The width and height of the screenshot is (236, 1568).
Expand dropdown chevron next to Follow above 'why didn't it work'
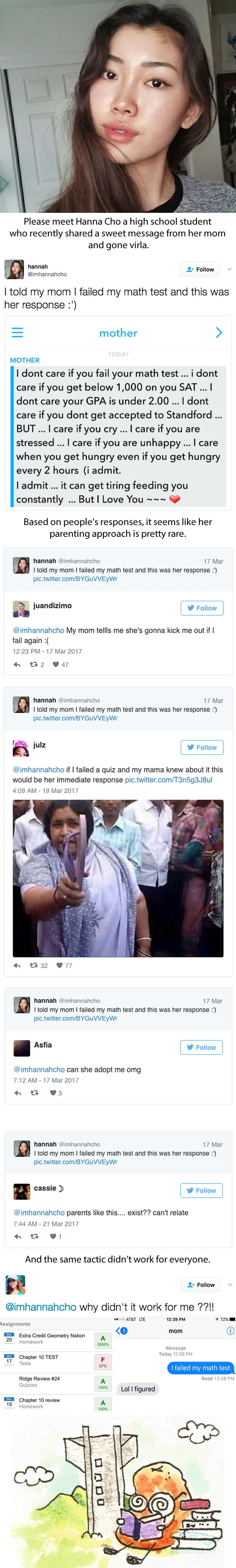pyautogui.click(x=229, y=1284)
